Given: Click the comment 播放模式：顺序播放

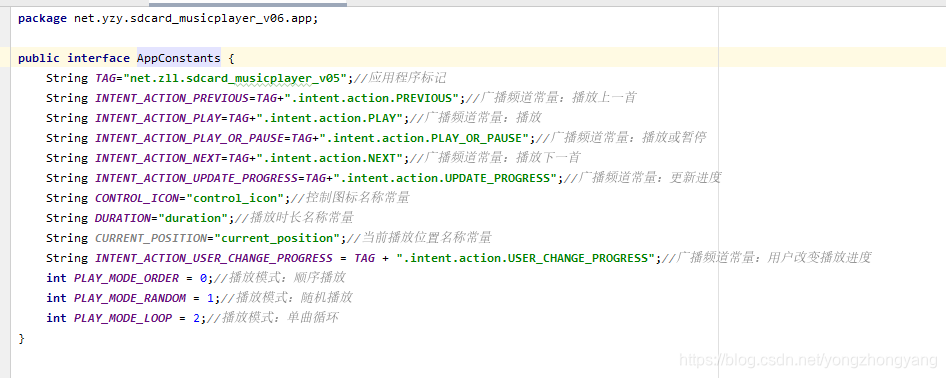Looking at the screenshot, I should coord(280,278).
